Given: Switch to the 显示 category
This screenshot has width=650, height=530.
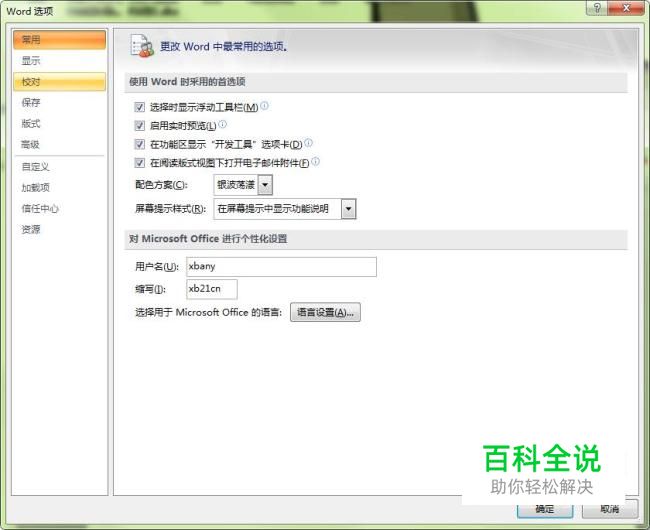Looking at the screenshot, I should pyautogui.click(x=59, y=61).
